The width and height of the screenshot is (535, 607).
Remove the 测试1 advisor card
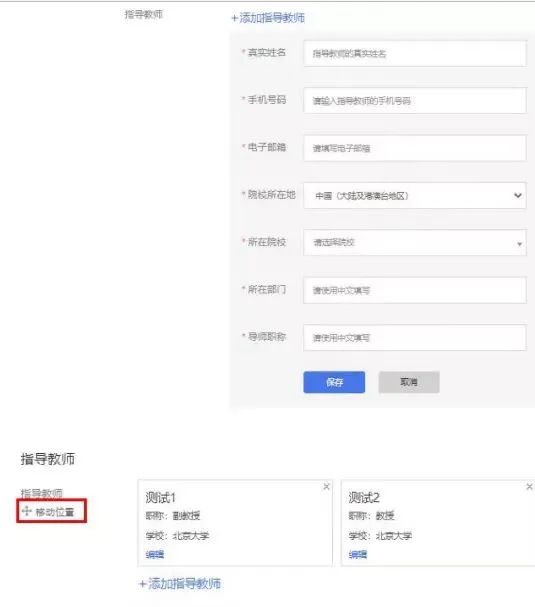tap(326, 487)
